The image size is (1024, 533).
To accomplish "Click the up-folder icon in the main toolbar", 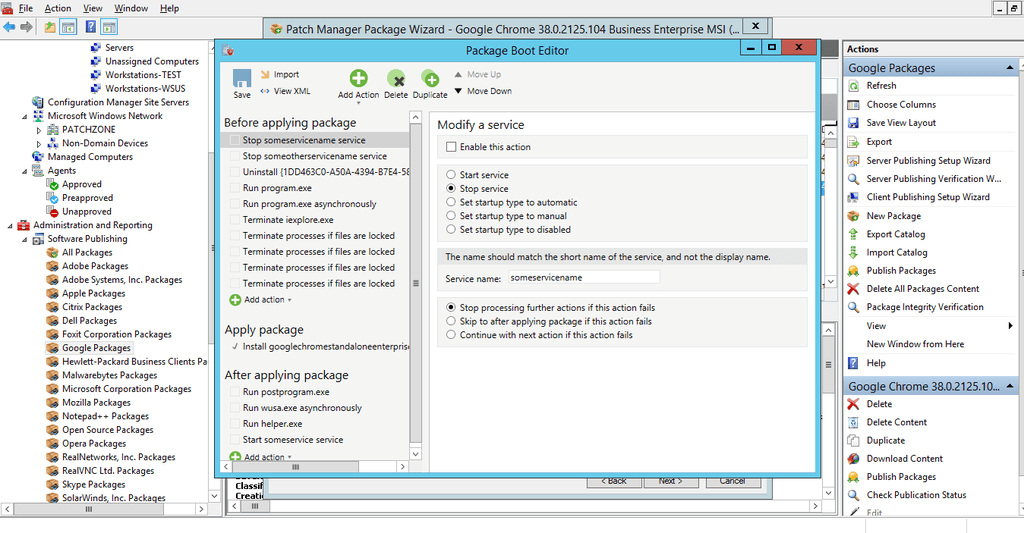I will click(50, 27).
